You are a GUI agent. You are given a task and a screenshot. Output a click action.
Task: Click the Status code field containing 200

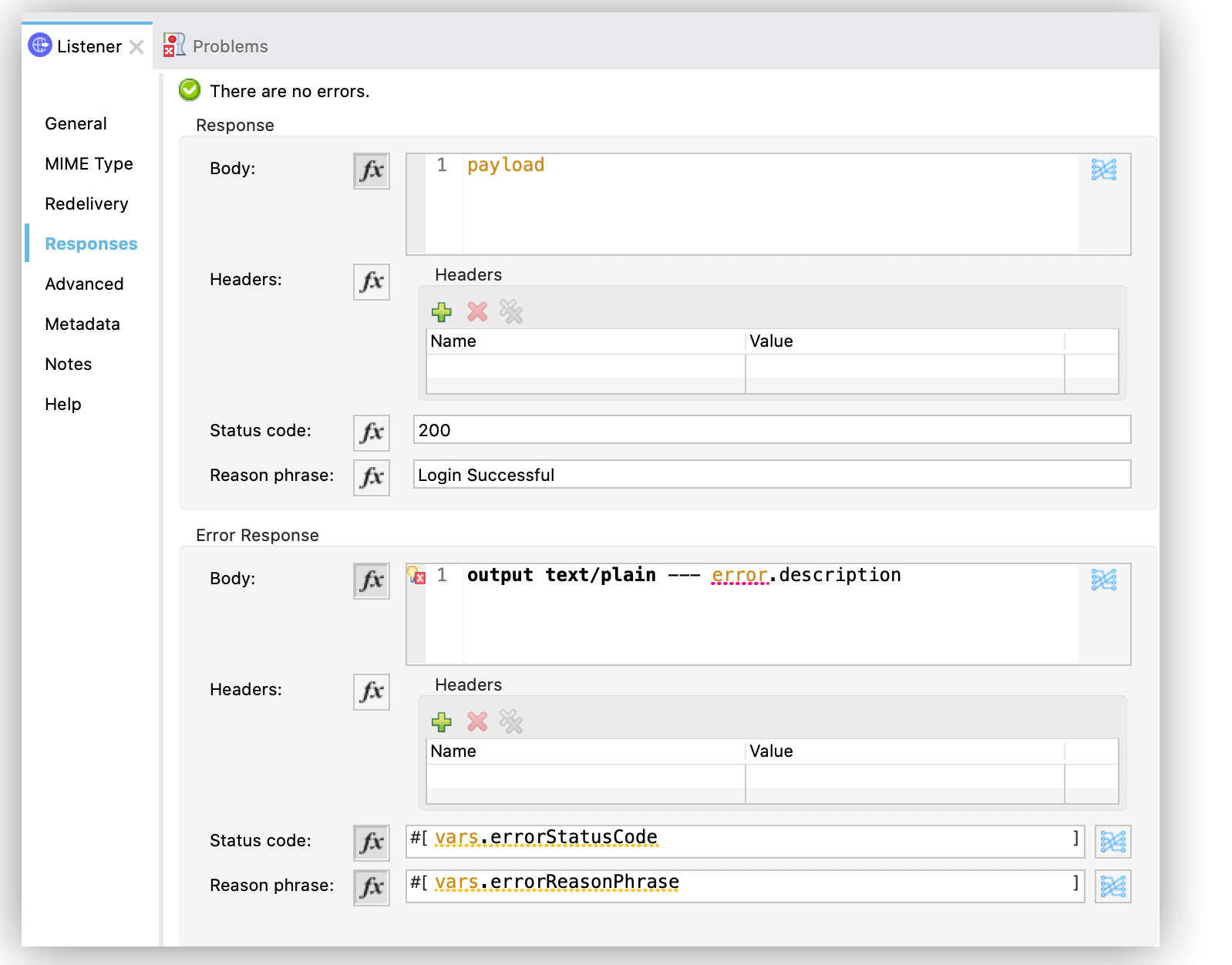pos(771,430)
